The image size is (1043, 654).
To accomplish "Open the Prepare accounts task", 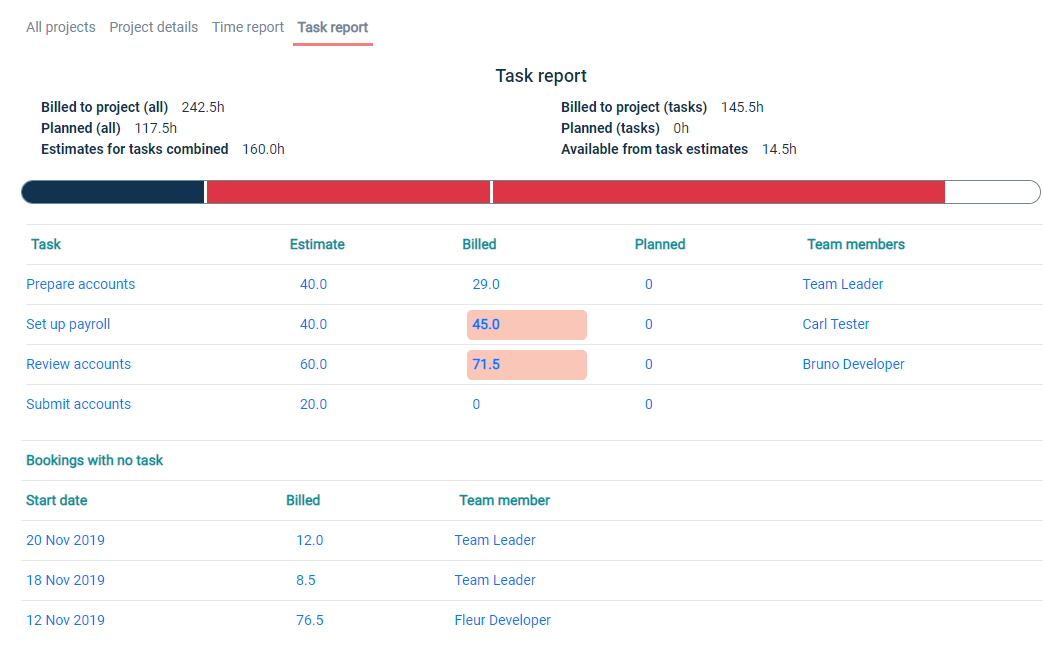I will (x=80, y=284).
